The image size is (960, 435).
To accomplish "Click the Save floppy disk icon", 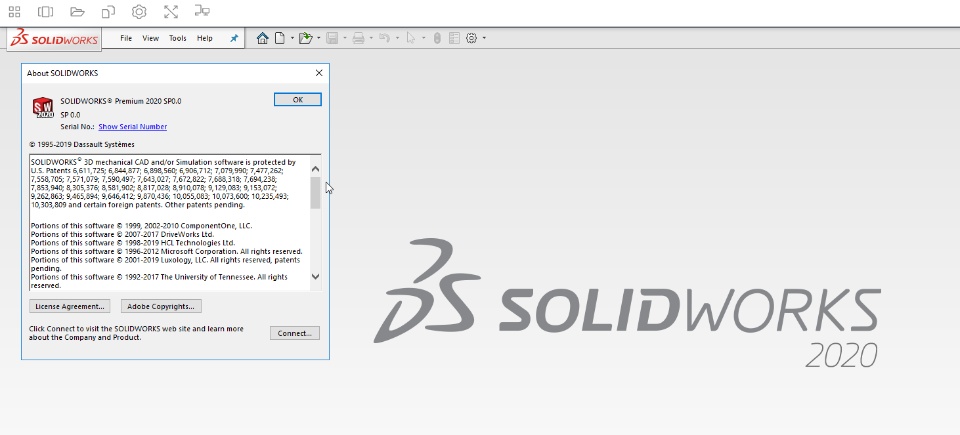I will [332, 38].
